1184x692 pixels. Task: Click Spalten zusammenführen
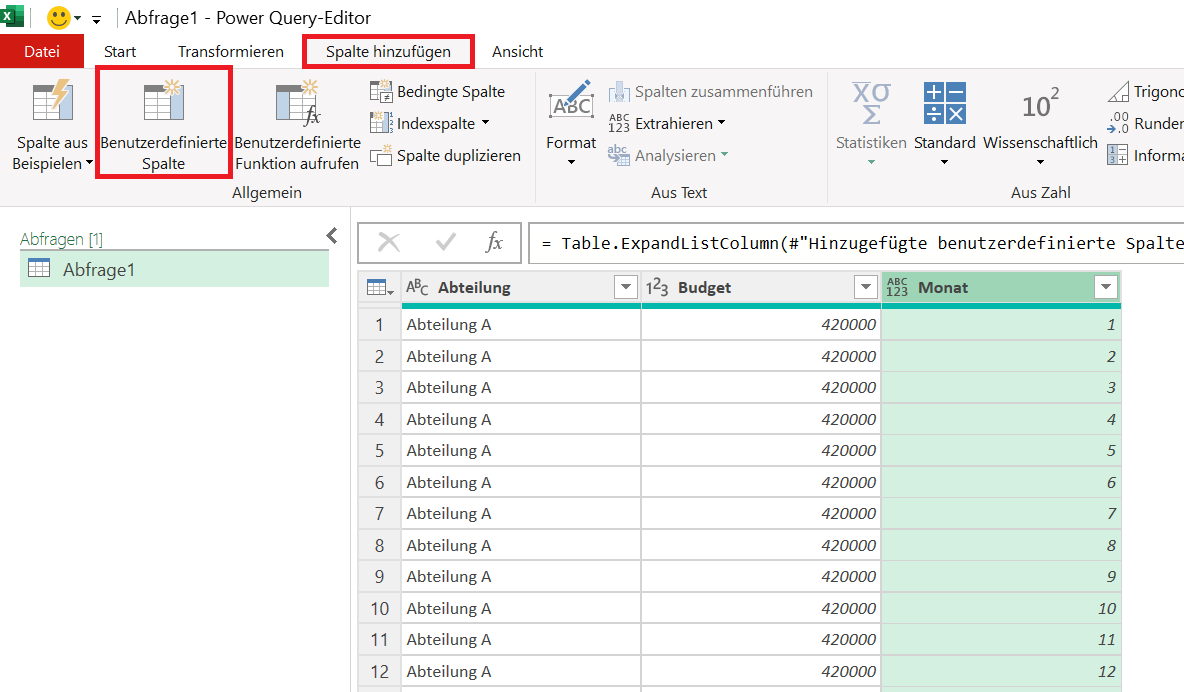(711, 91)
